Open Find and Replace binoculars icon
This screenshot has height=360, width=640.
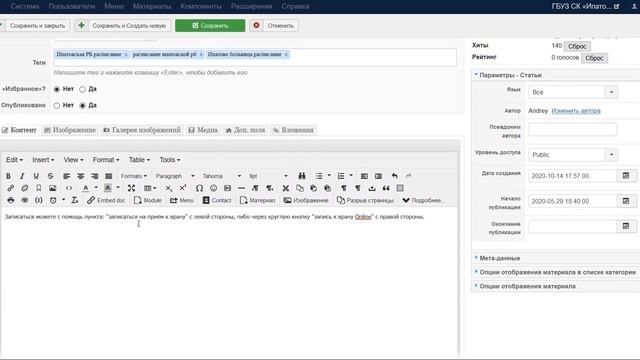coord(302,176)
